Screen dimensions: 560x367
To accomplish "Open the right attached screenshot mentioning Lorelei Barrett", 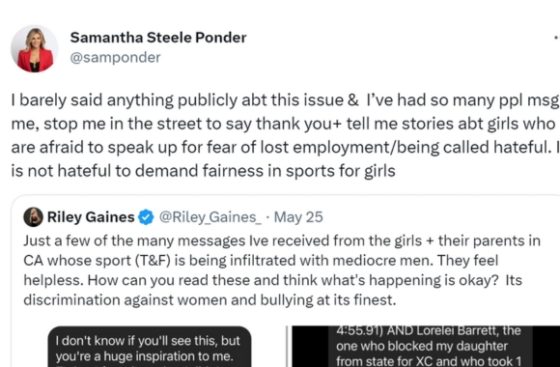I will pos(426,346).
